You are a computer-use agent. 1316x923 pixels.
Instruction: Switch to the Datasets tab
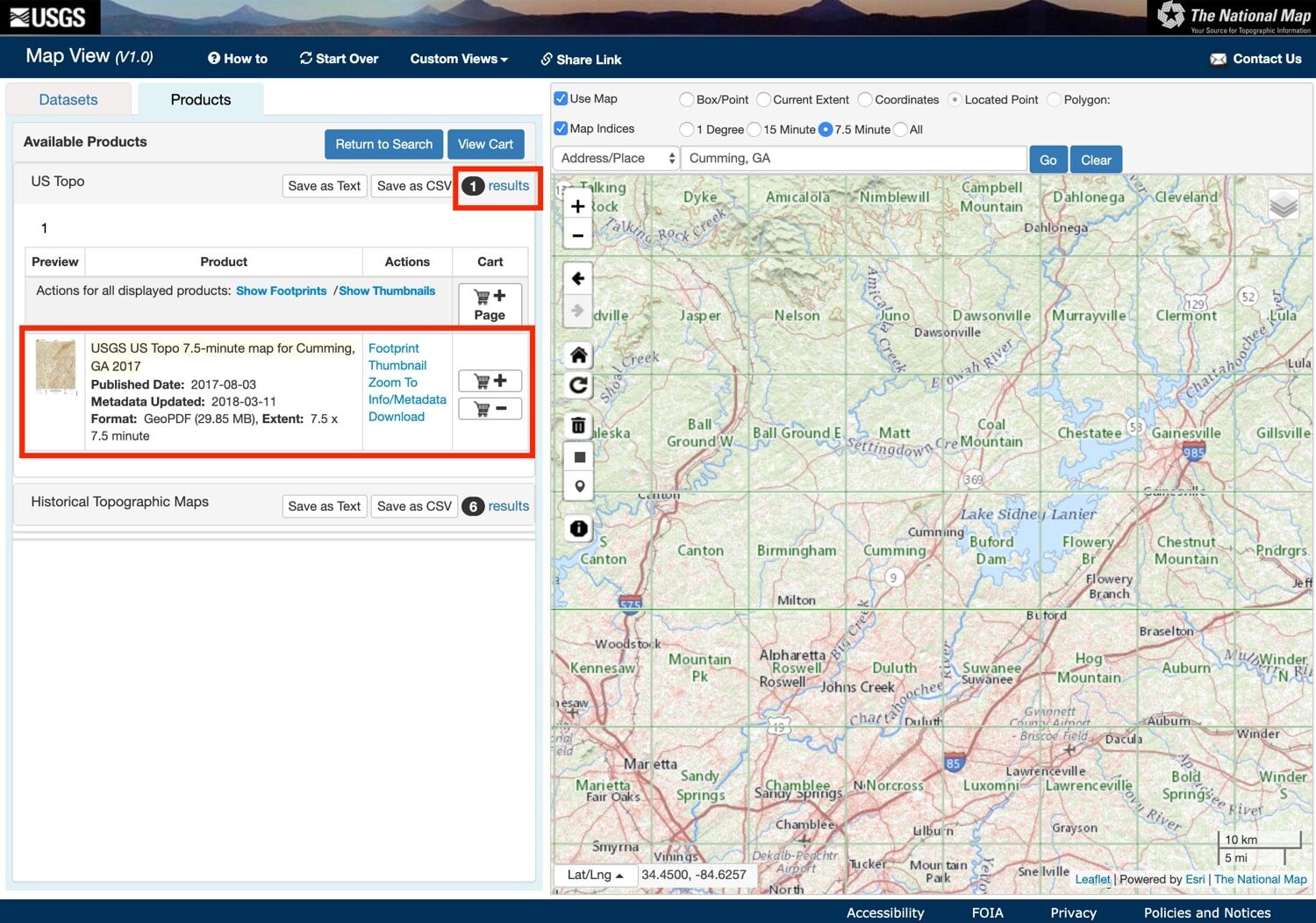click(x=68, y=99)
